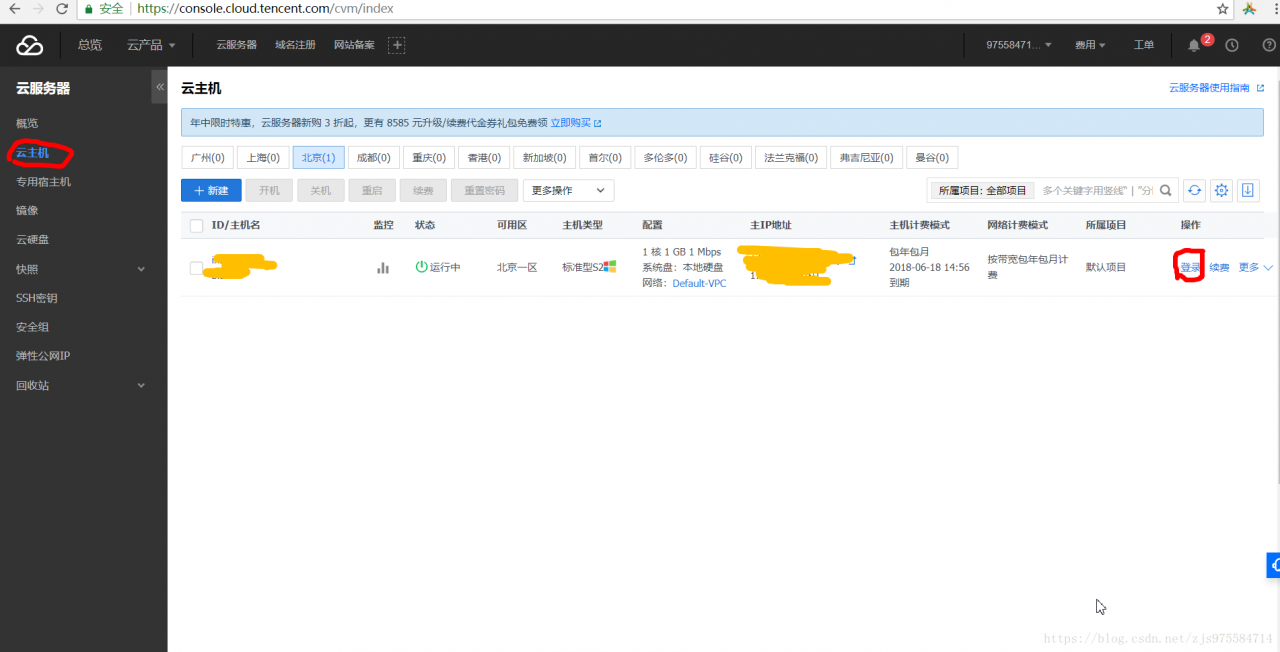The height and width of the screenshot is (652, 1280).
Task: Focus the keyword search input field
Action: tap(1097, 190)
